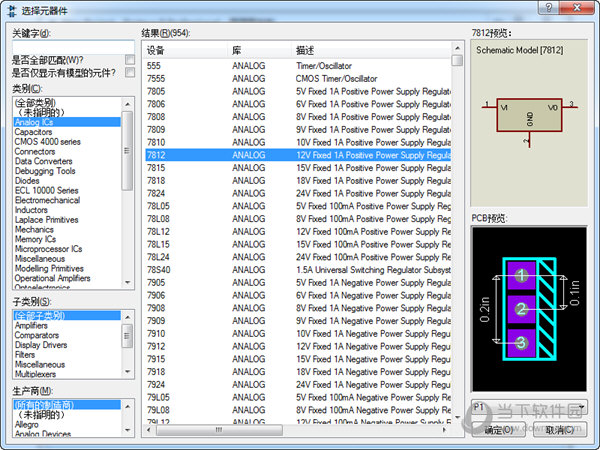This screenshot has width=600, height=450.
Task: Toggle show only parts with models checkbox
Action: [130, 72]
